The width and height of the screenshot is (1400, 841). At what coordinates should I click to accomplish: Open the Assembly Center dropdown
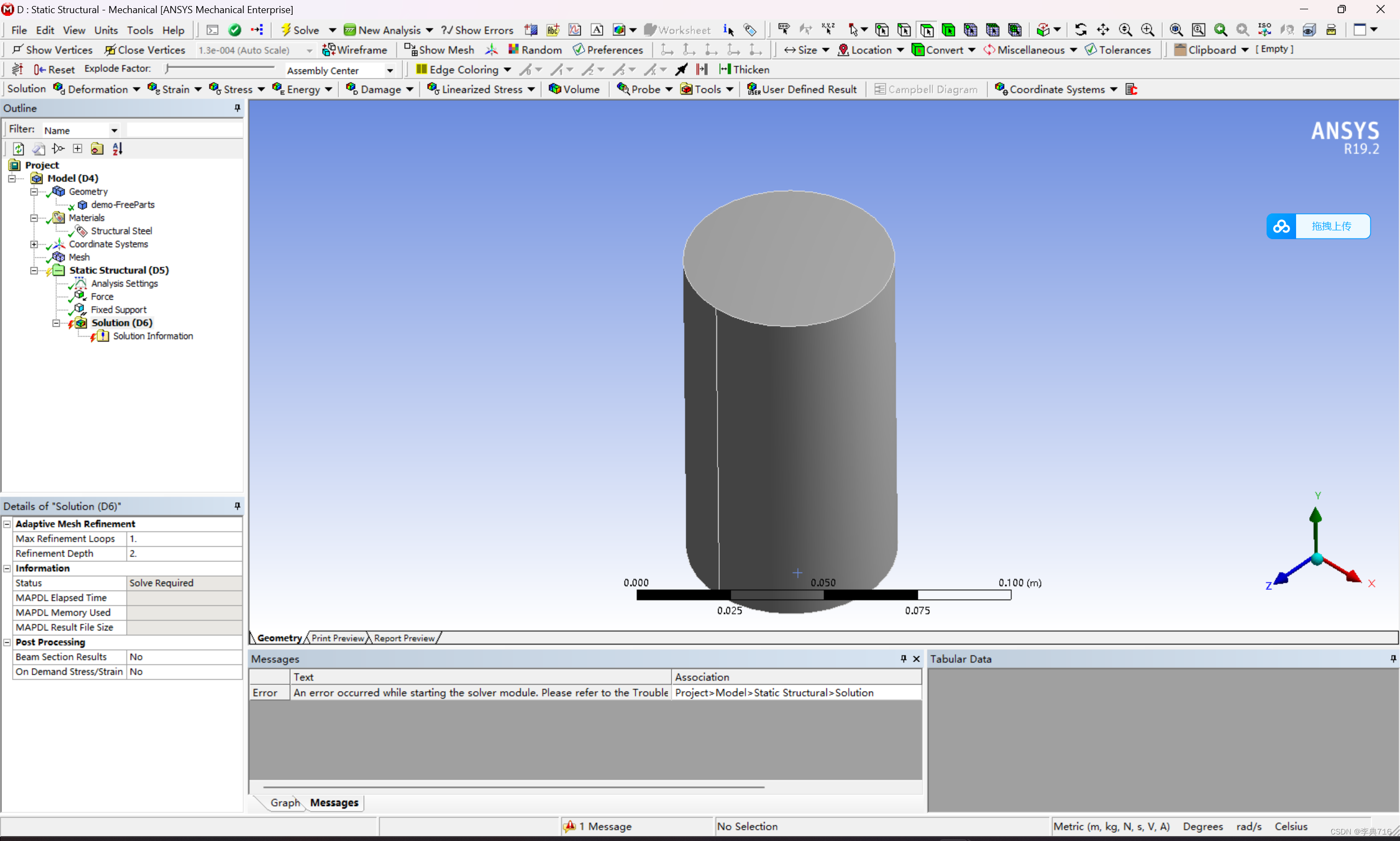tap(389, 70)
